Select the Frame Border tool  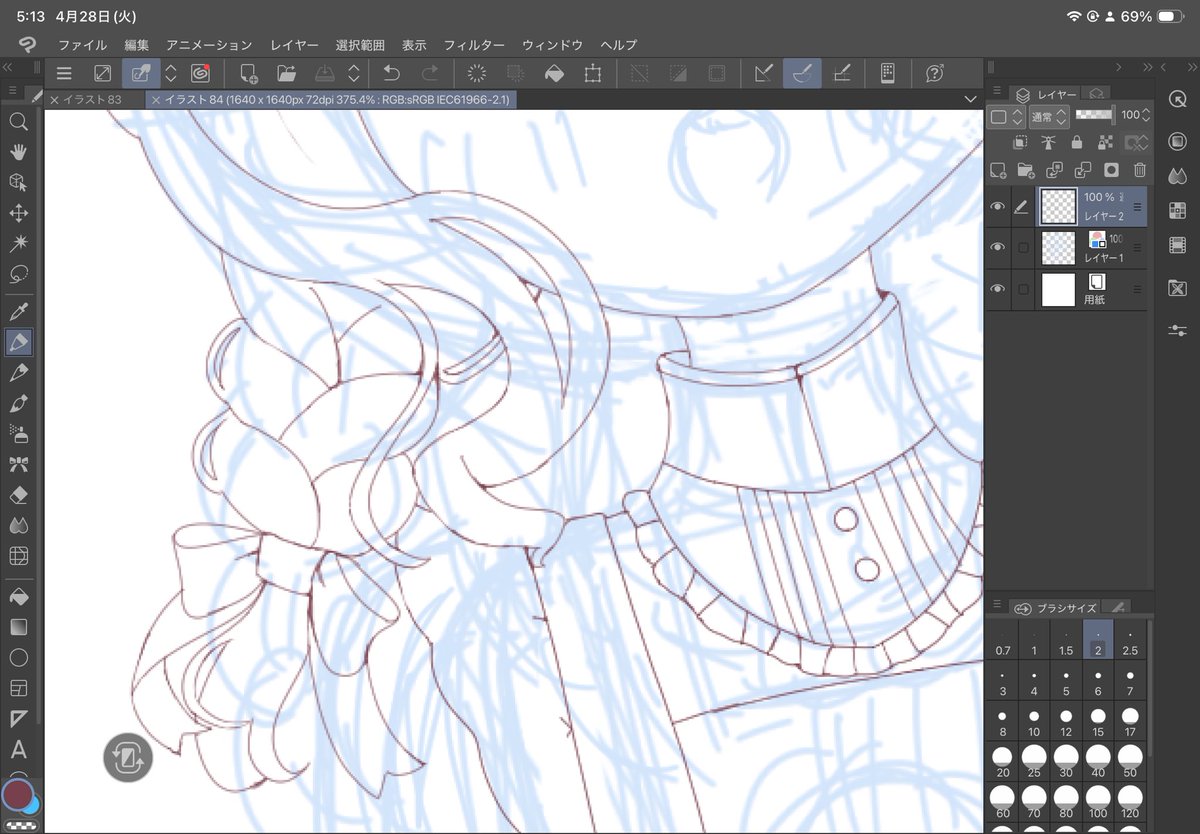coord(18,688)
